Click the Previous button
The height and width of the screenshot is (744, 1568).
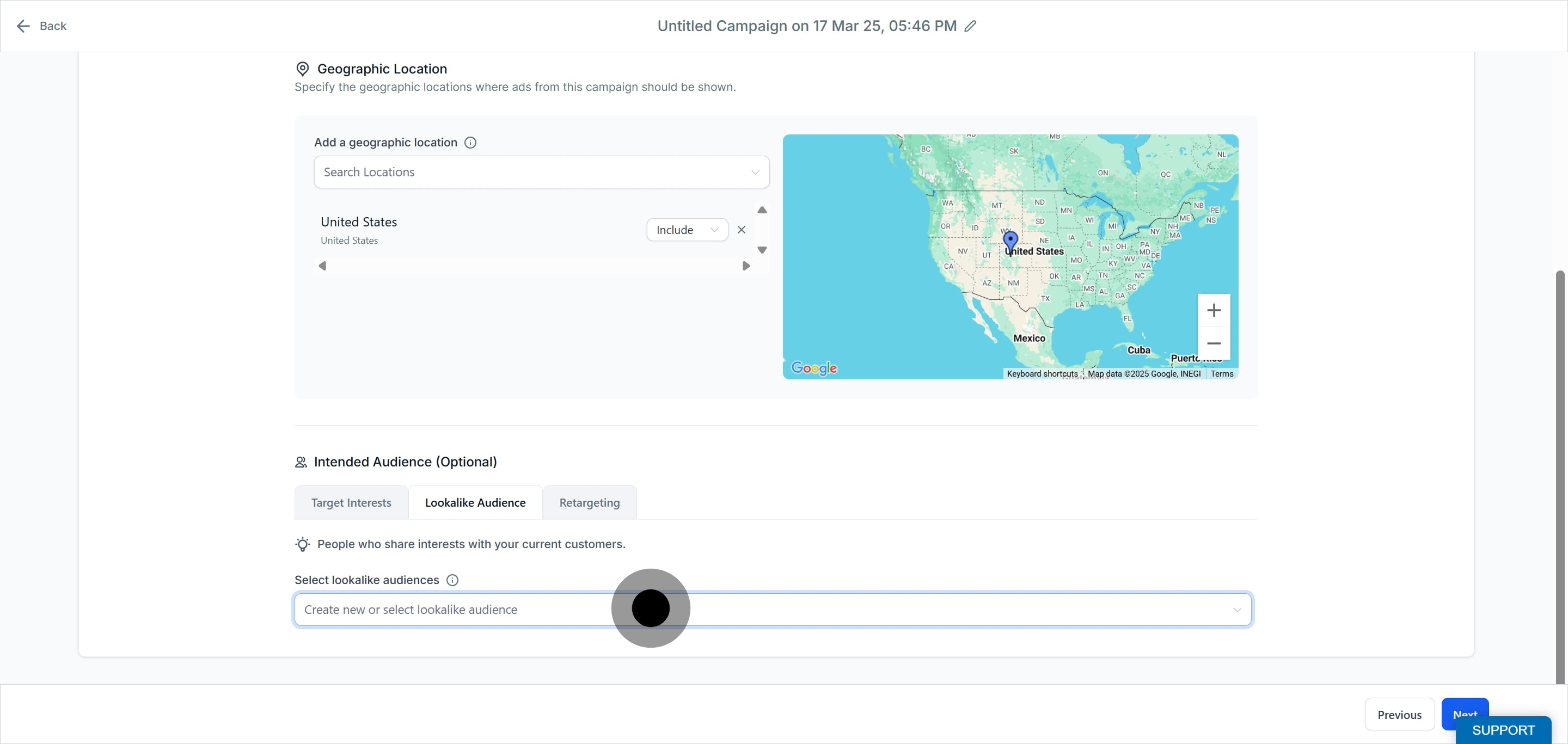[x=1399, y=715]
